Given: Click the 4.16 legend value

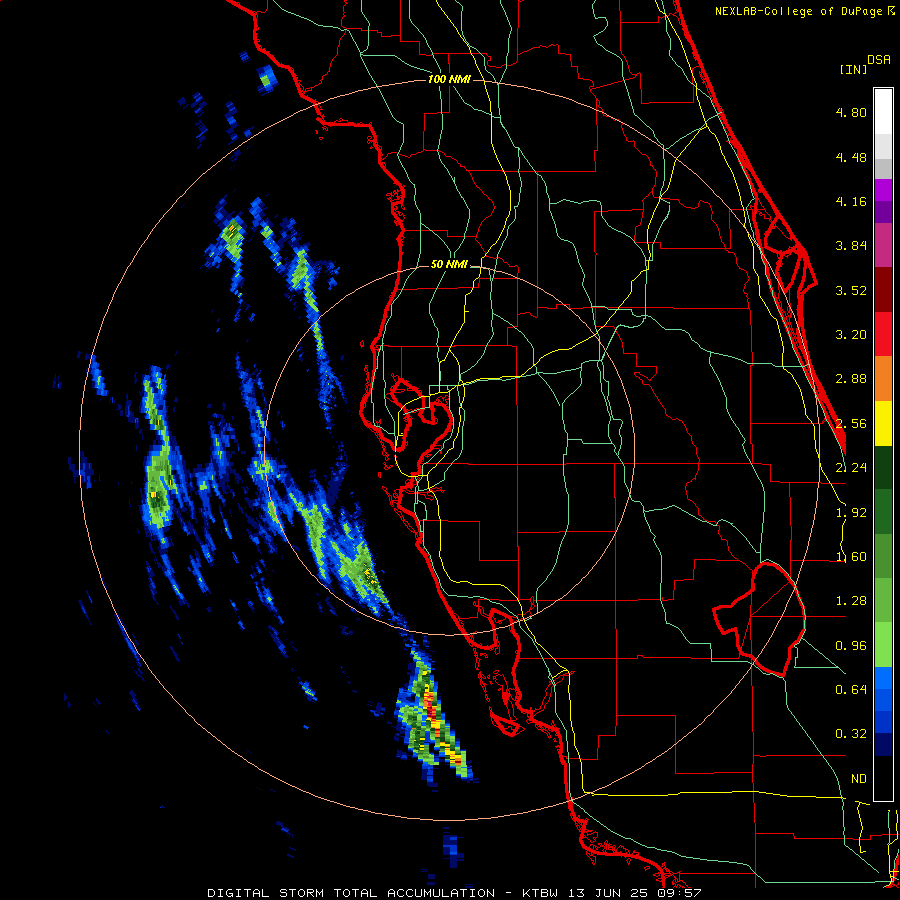Looking at the screenshot, I should point(851,201).
